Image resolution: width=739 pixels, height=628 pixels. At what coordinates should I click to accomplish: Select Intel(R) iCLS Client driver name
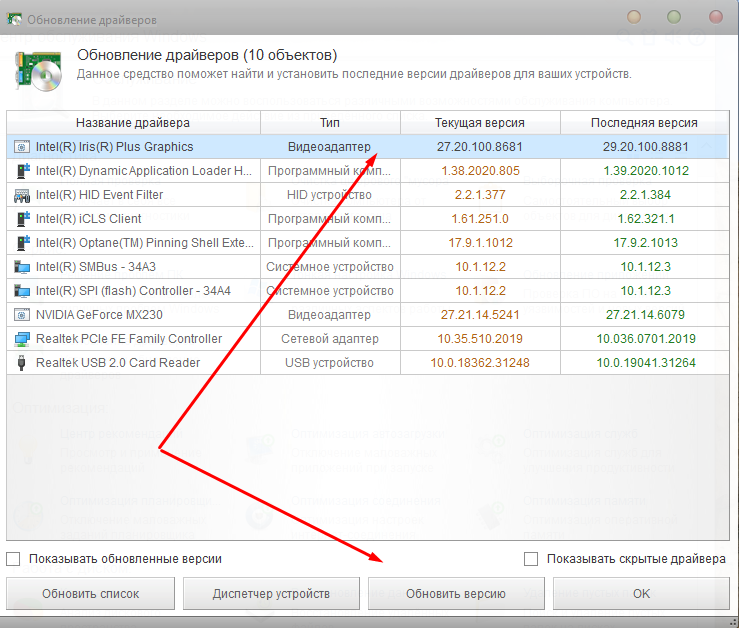[89, 219]
